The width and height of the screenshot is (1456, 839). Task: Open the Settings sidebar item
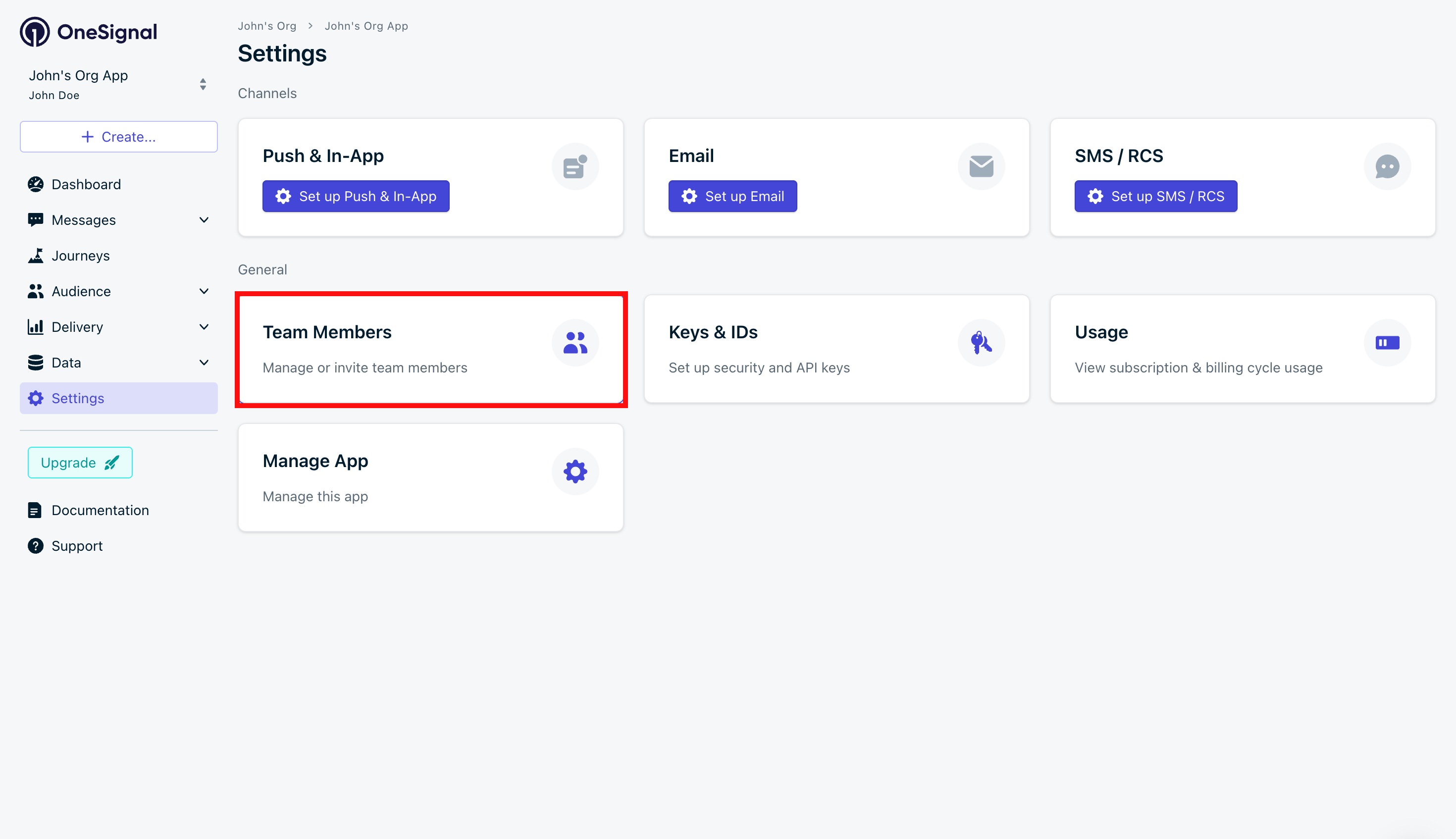(78, 398)
